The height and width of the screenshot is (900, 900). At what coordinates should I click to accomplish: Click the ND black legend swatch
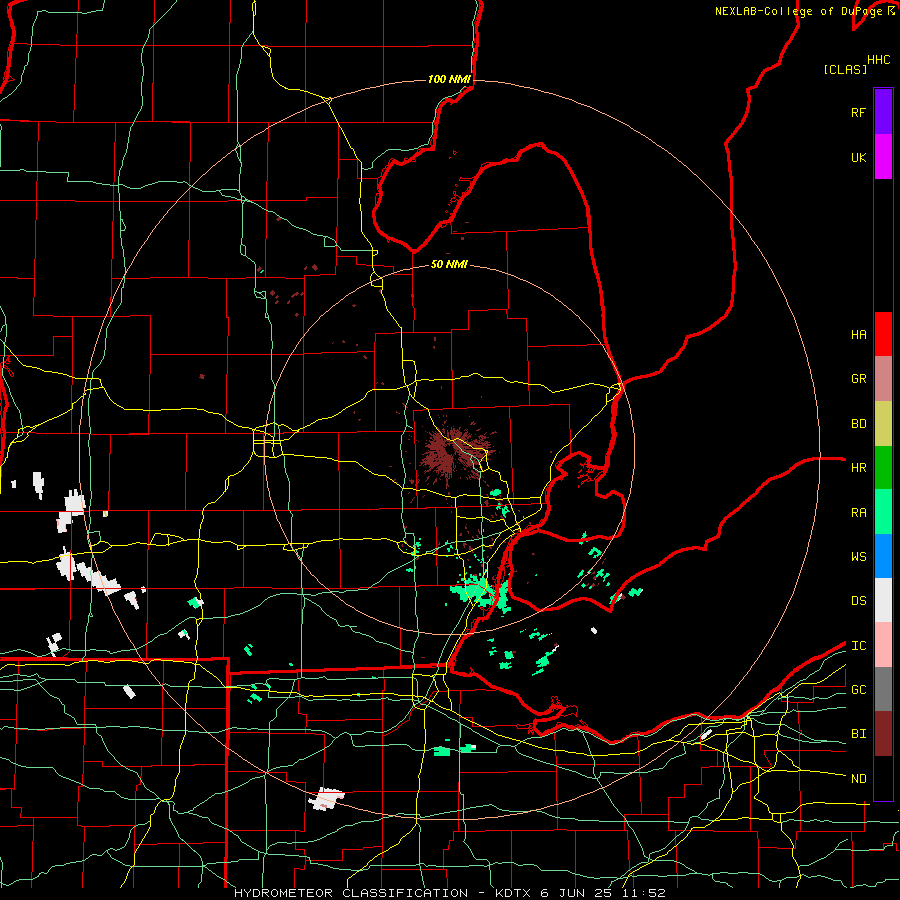[x=883, y=778]
